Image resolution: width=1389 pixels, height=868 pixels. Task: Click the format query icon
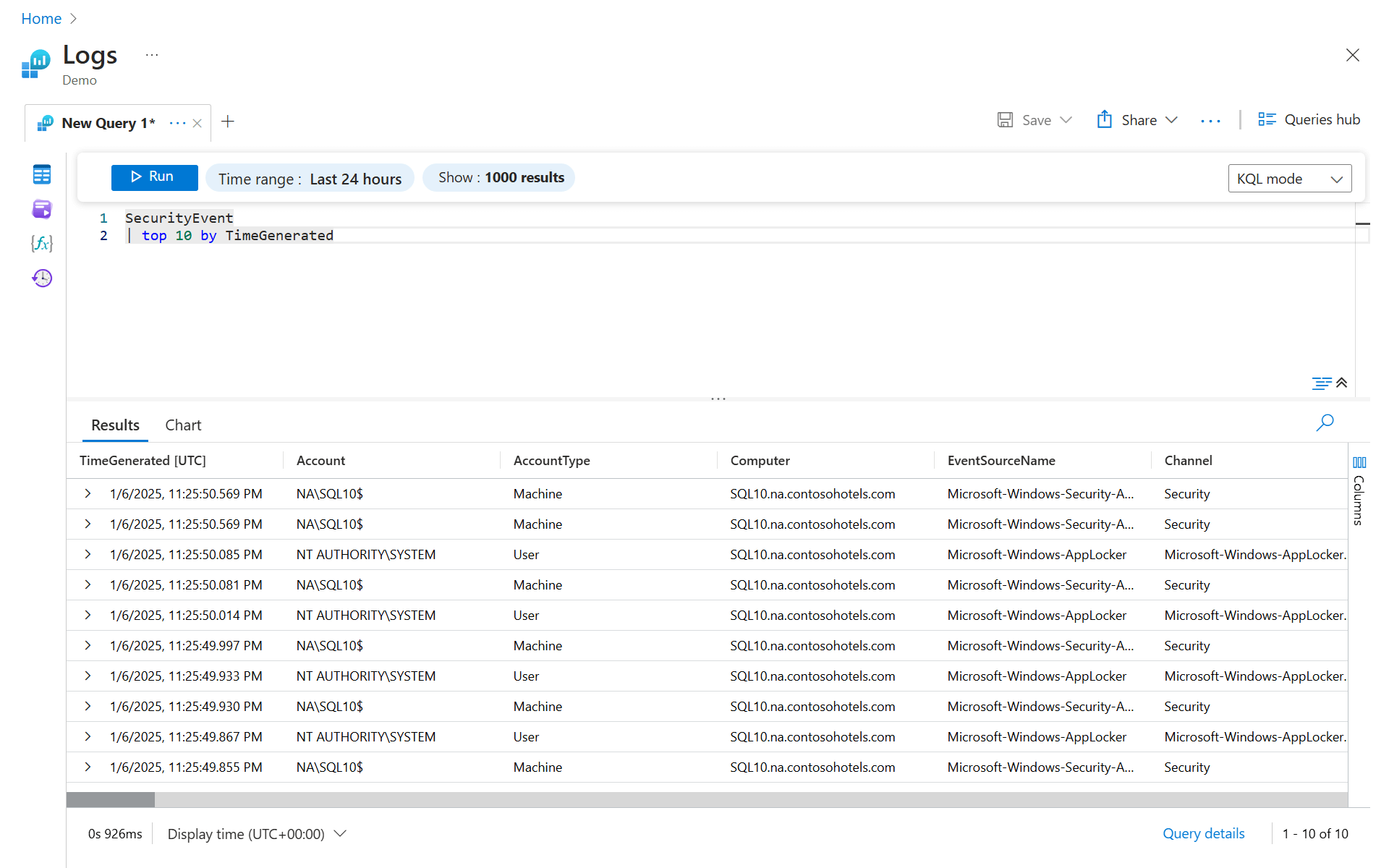1320,383
